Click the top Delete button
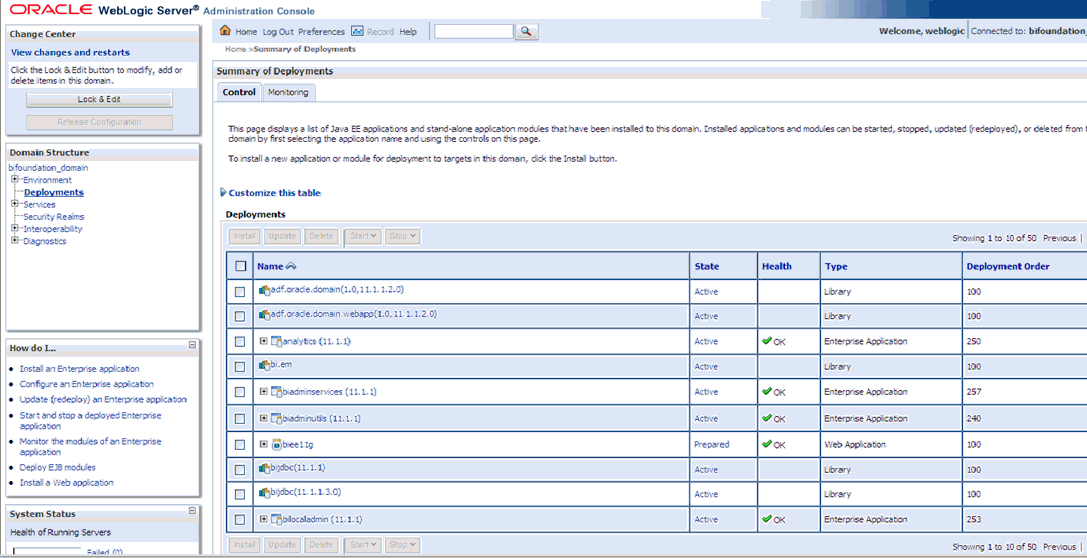The height and width of the screenshot is (558, 1087). [x=321, y=236]
